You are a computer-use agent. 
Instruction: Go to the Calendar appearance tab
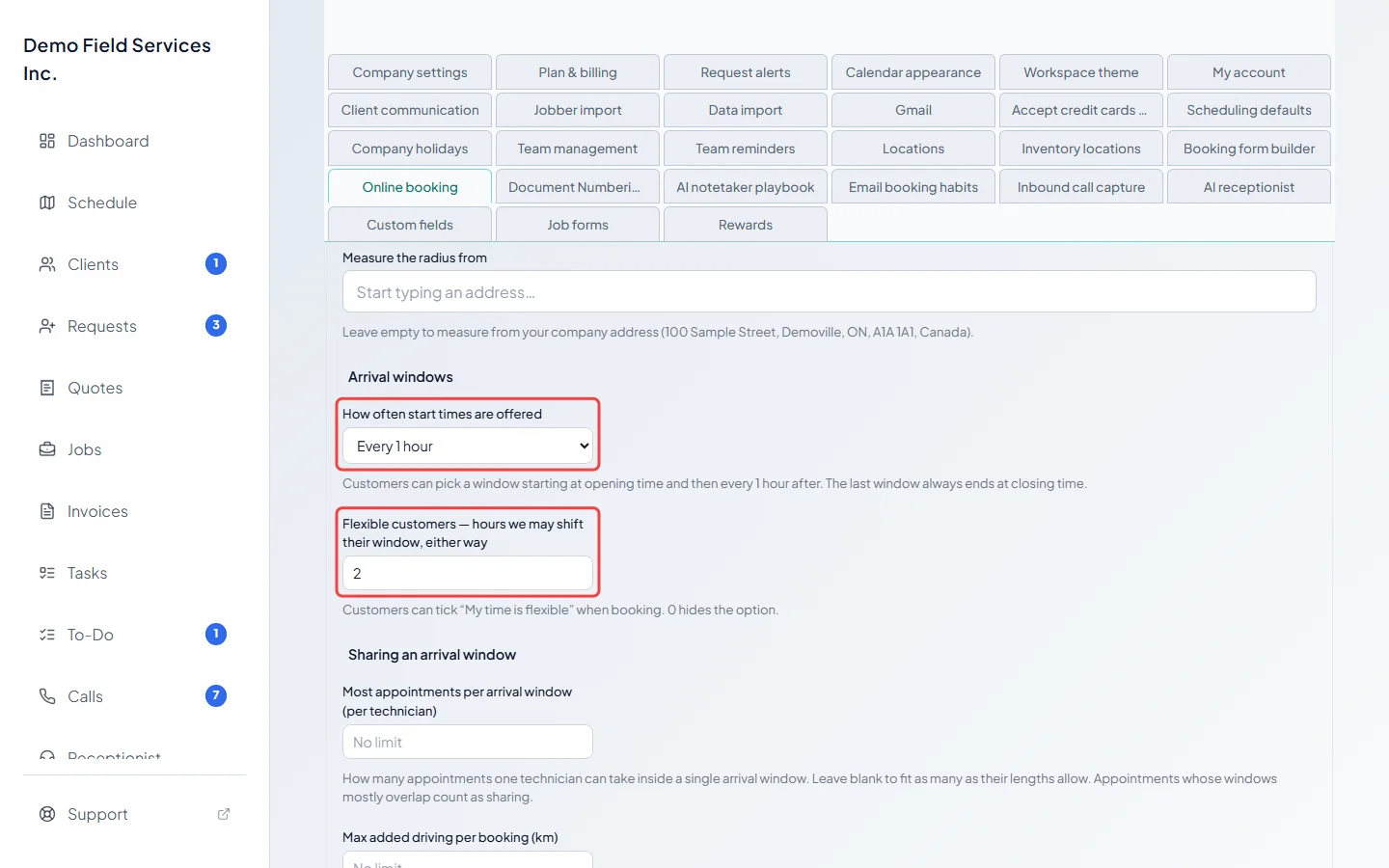point(913,72)
